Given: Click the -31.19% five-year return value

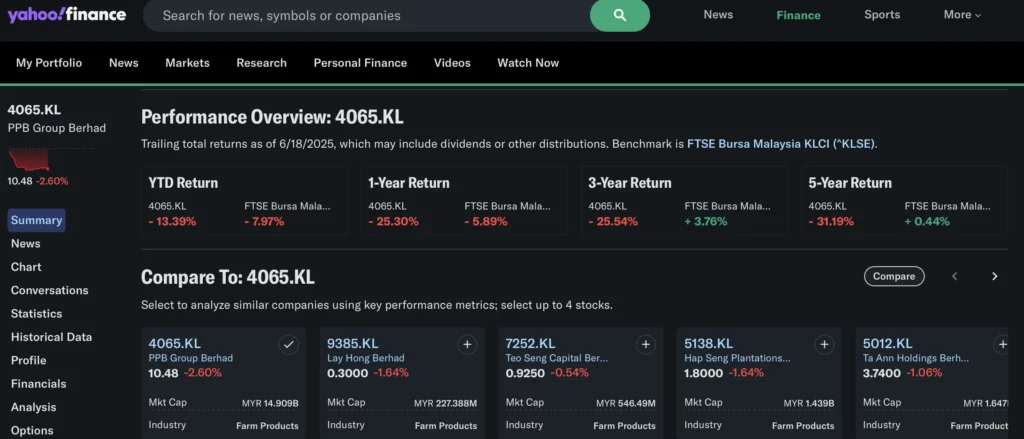Looking at the screenshot, I should [831, 221].
